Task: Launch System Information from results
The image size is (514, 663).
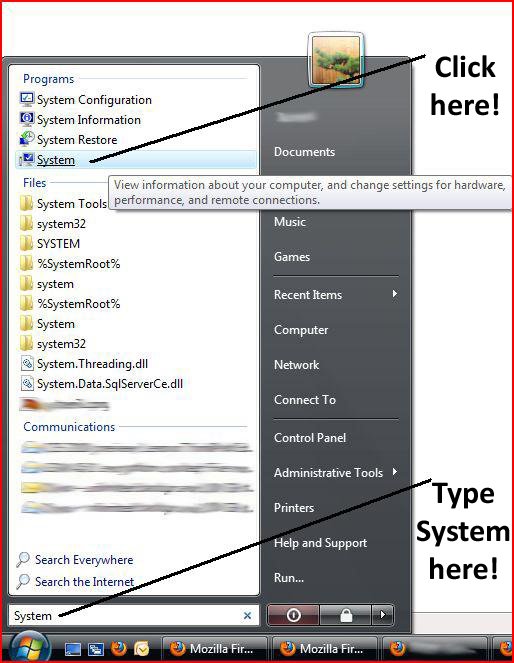Action: [x=80, y=120]
